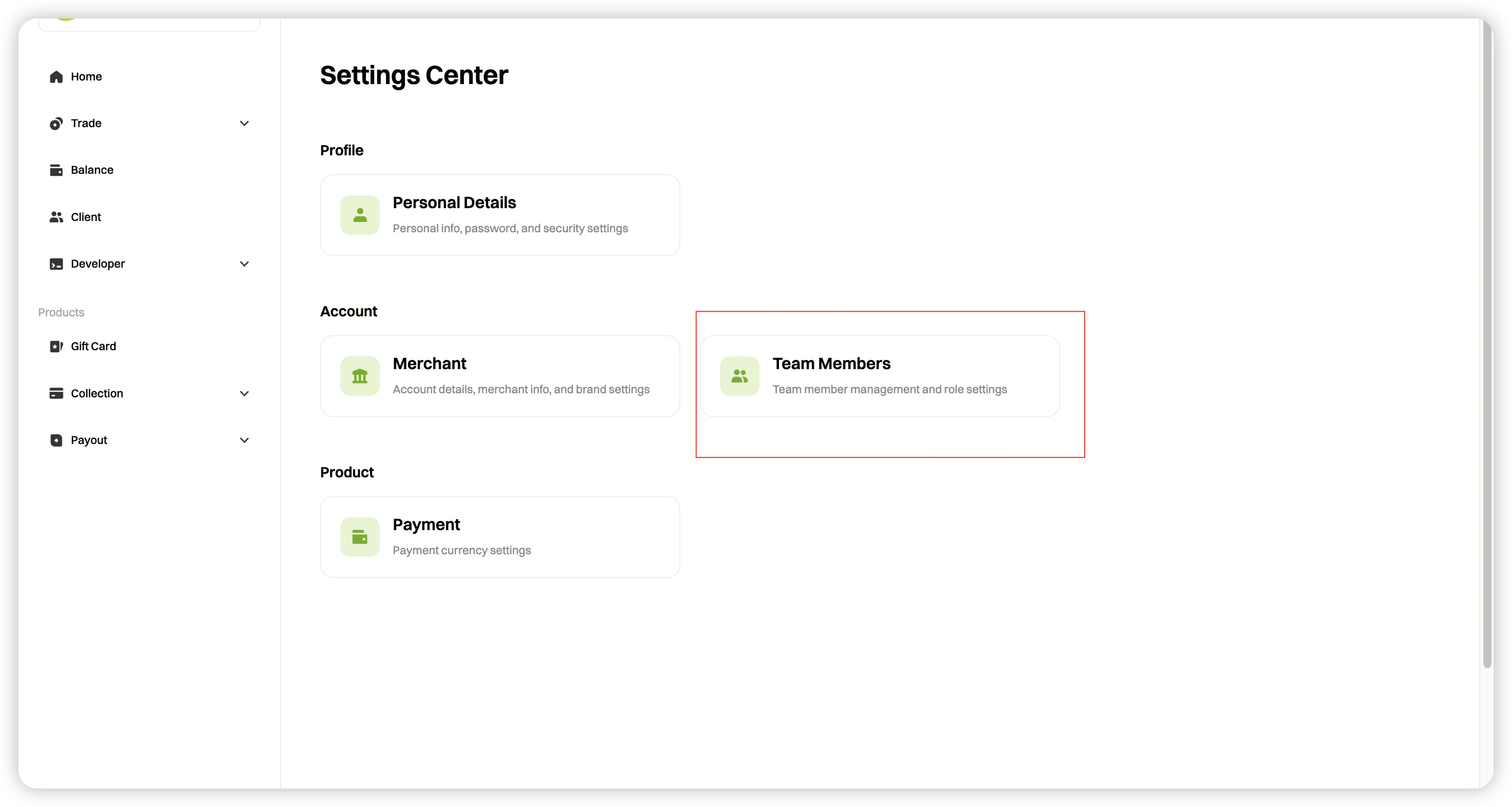
Task: Go to Client in sidebar menu
Action: click(86, 217)
